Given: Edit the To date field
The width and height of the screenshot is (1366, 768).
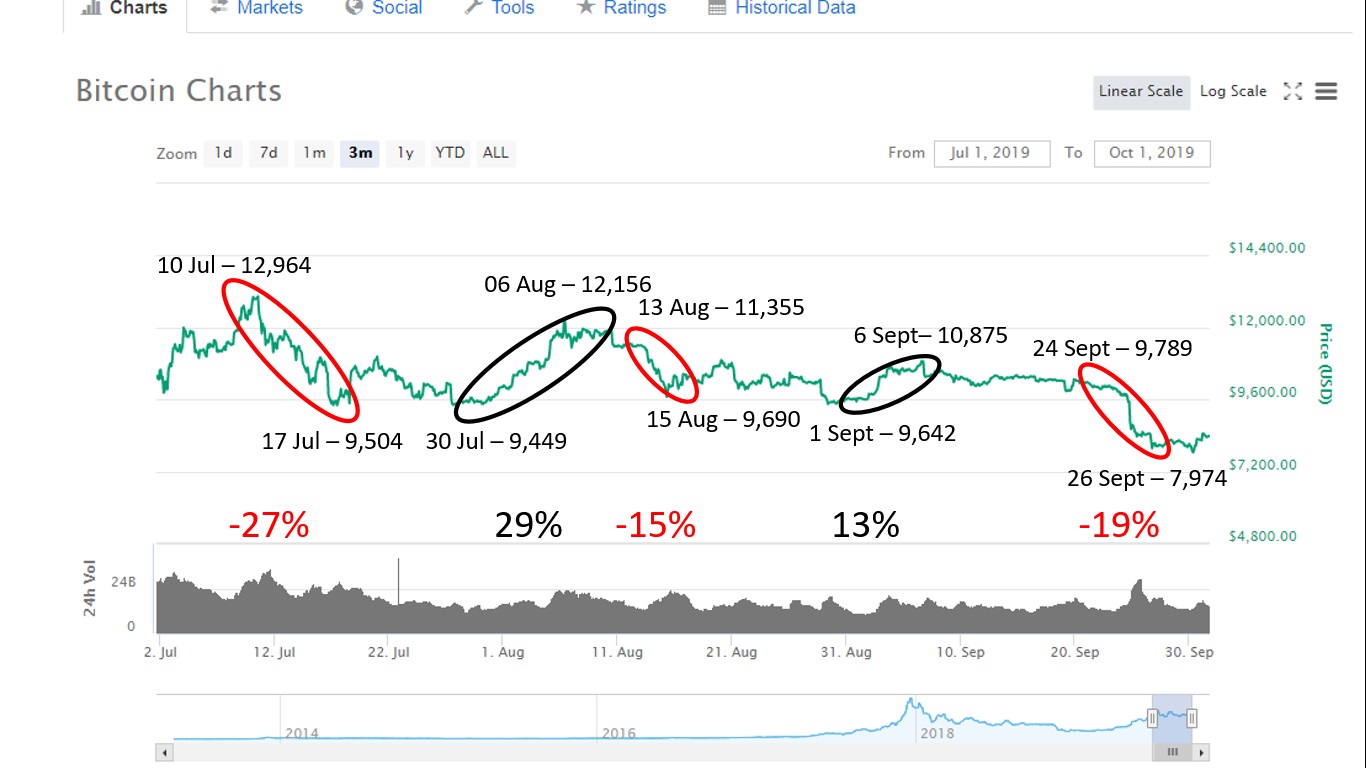Looking at the screenshot, I should (x=1151, y=153).
